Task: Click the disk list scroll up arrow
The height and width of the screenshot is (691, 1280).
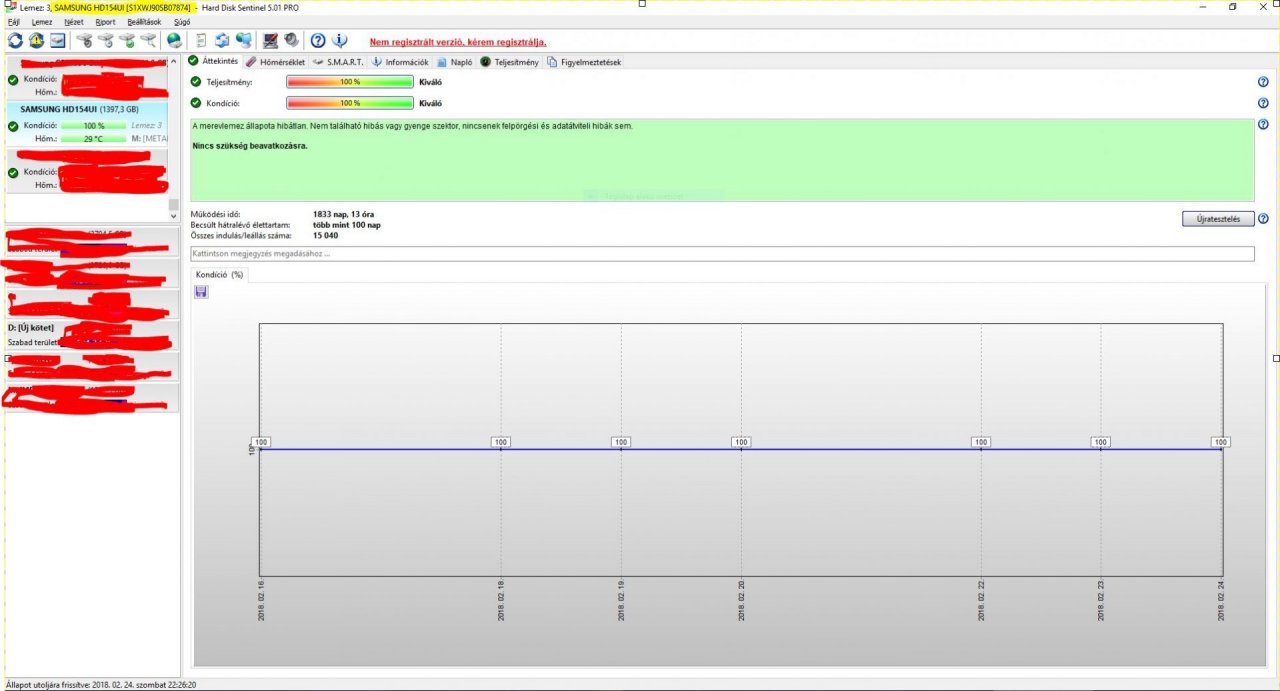Action: tap(173, 62)
